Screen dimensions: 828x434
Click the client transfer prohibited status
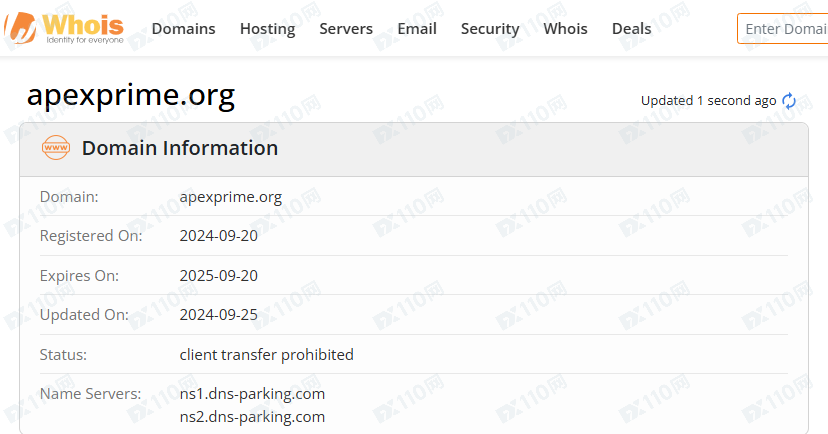pyautogui.click(x=267, y=354)
